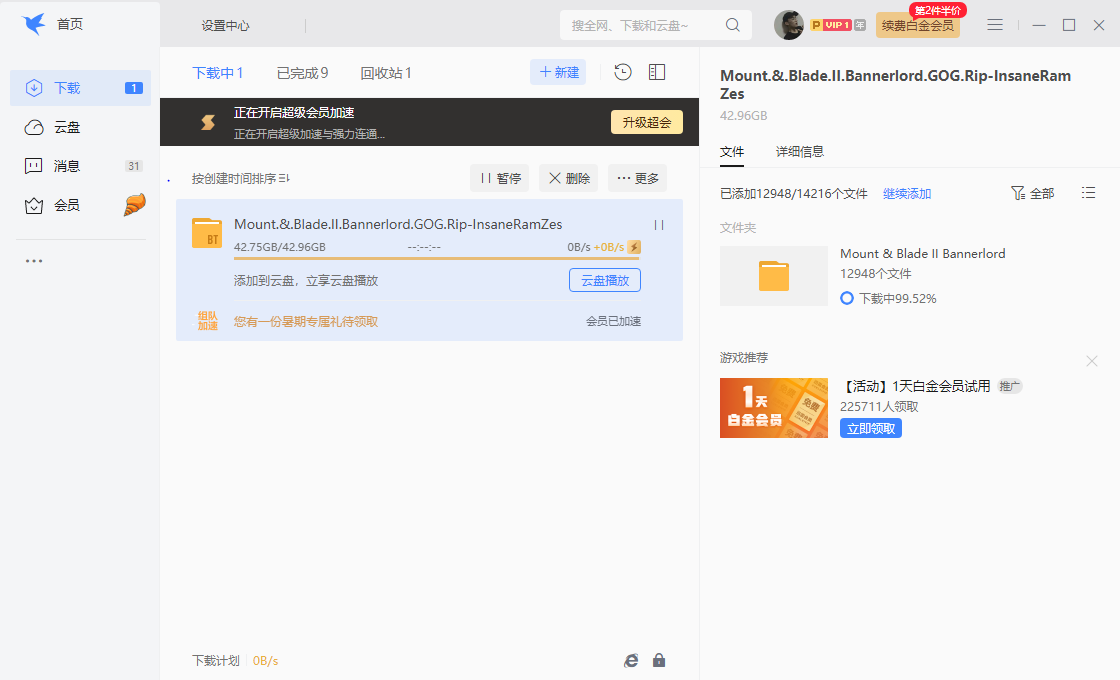The height and width of the screenshot is (680, 1120).
Task: Click the 继续添加 continue adding link
Action: click(x=906, y=192)
